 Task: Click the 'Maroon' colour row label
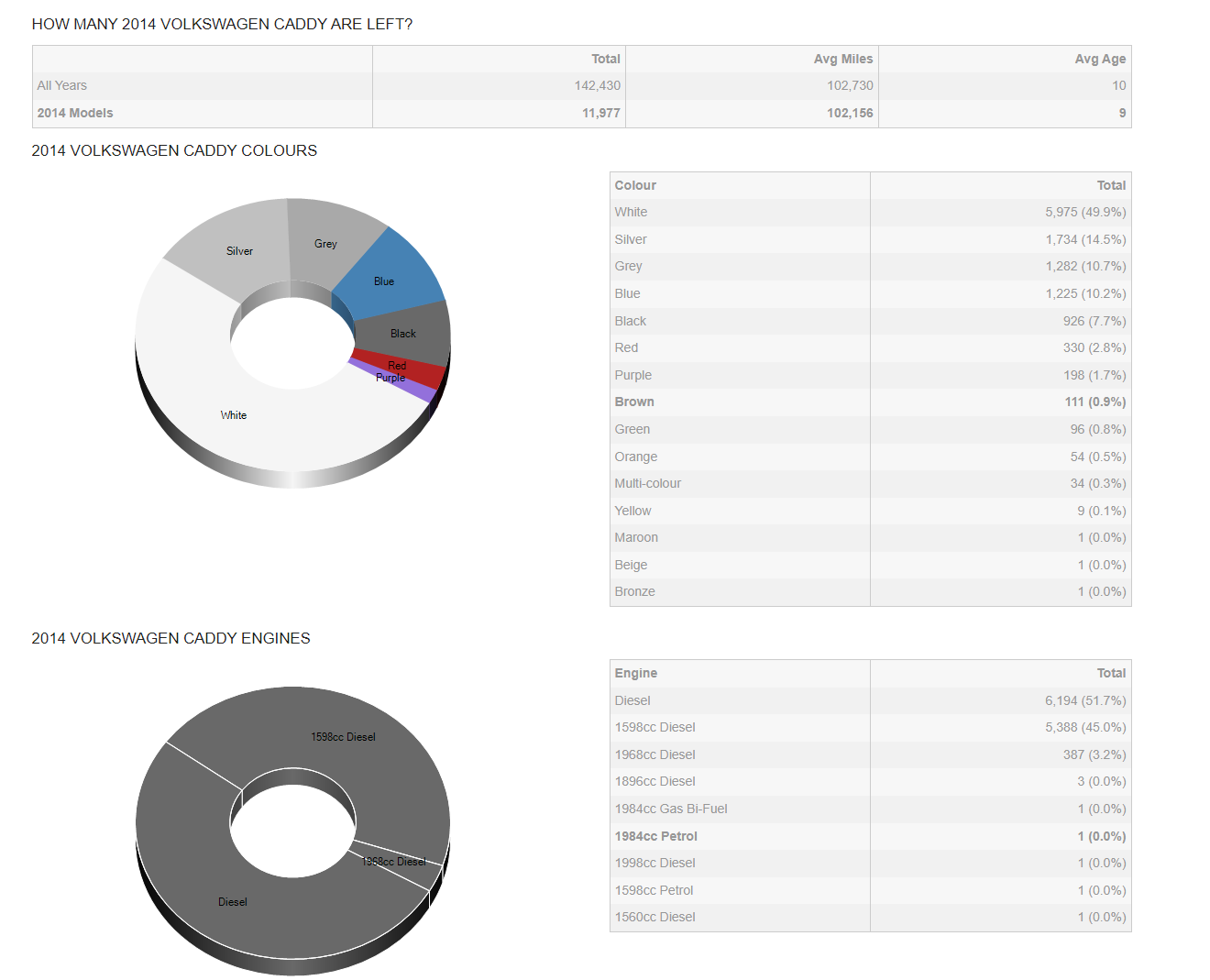pyautogui.click(x=636, y=537)
